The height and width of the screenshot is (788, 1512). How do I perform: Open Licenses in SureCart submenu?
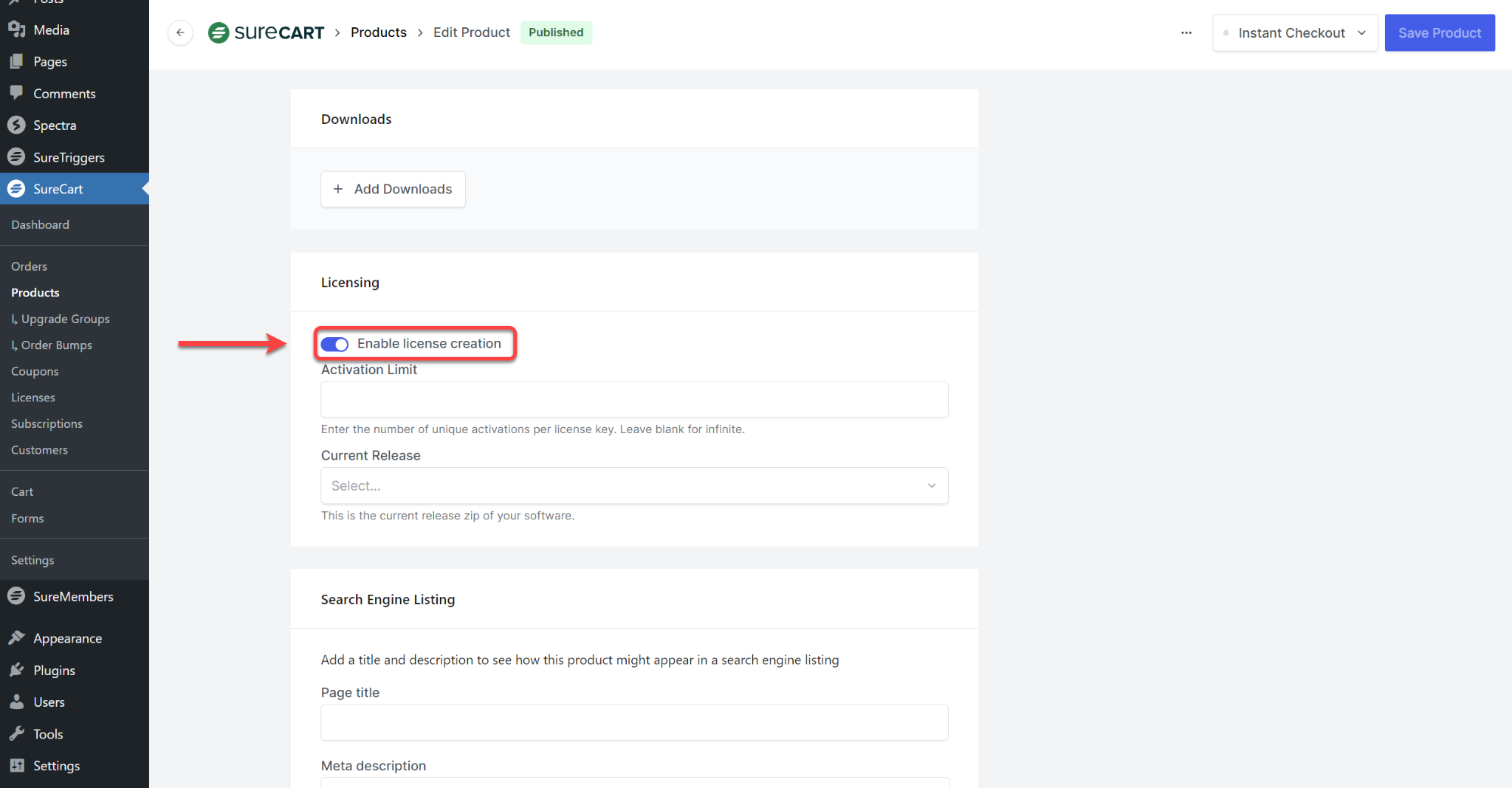33,398
